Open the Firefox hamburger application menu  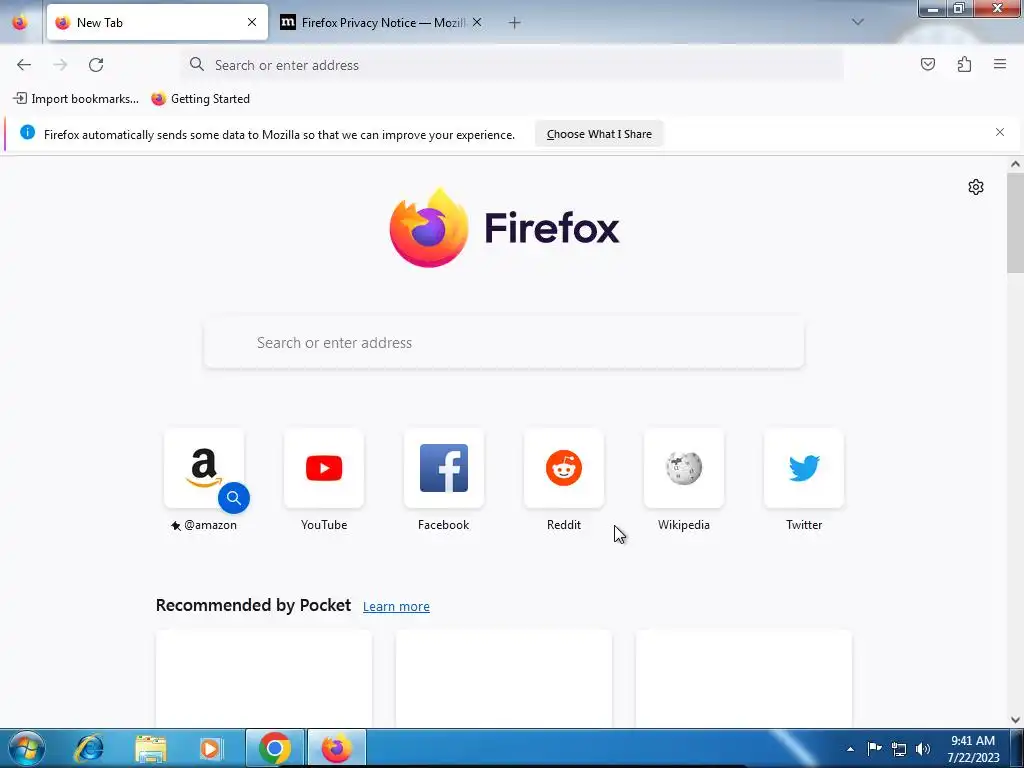pyautogui.click(x=1000, y=64)
